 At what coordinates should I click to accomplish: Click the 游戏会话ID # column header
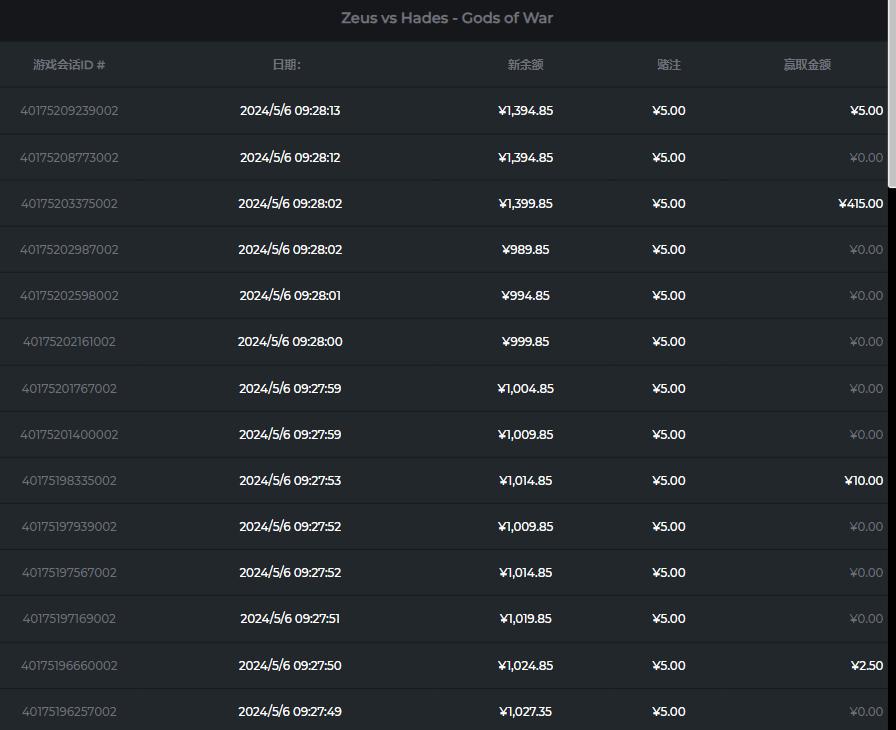(x=69, y=65)
